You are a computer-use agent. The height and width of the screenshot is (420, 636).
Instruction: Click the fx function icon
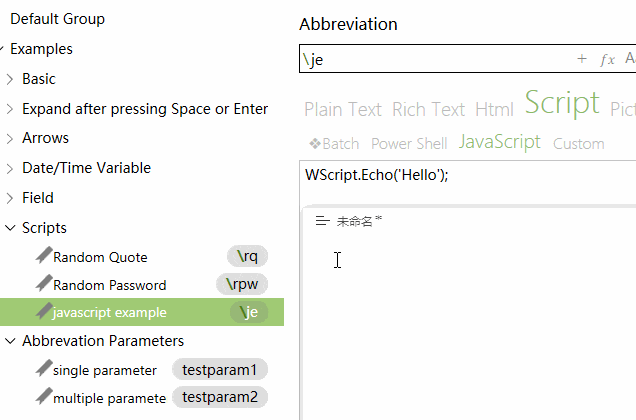pos(607,60)
